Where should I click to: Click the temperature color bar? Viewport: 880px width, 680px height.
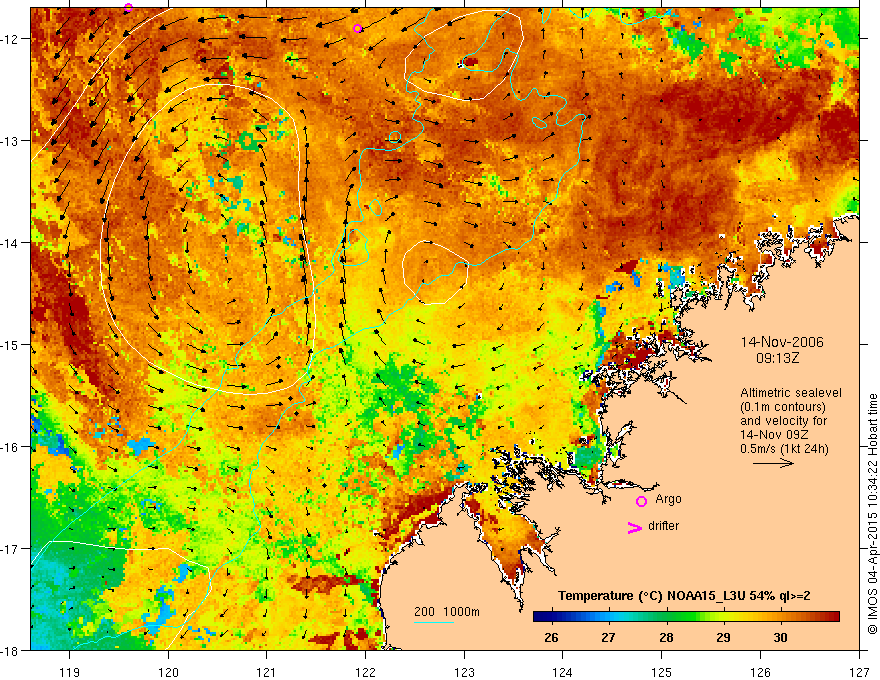click(x=686, y=617)
